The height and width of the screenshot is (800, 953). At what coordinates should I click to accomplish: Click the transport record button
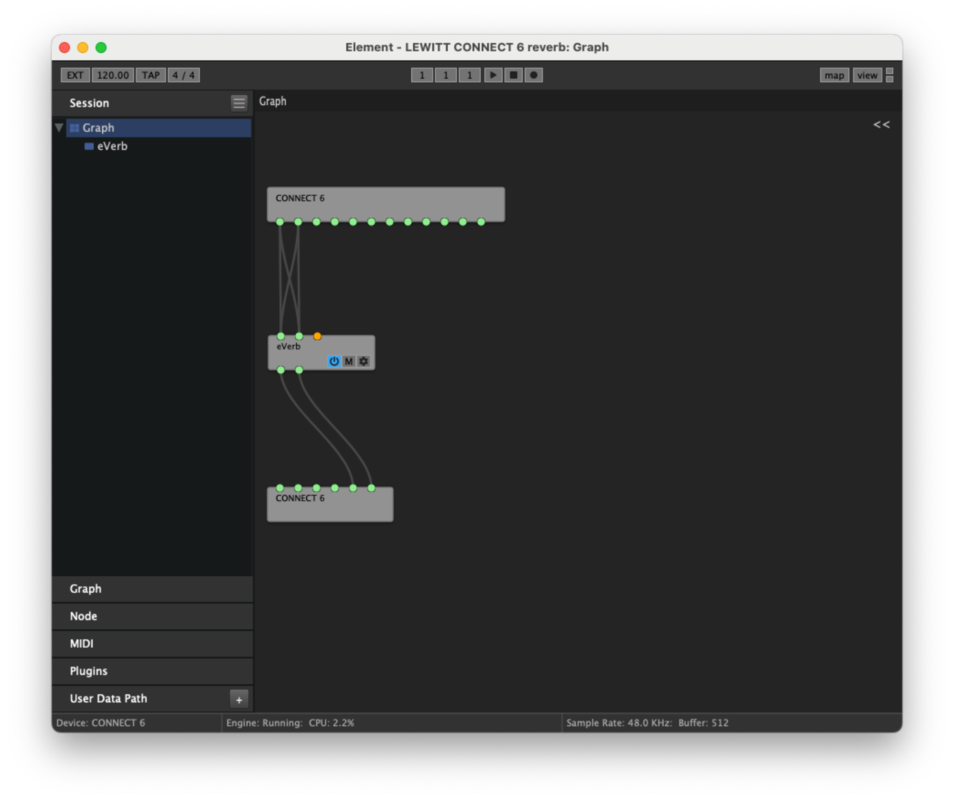tap(534, 75)
